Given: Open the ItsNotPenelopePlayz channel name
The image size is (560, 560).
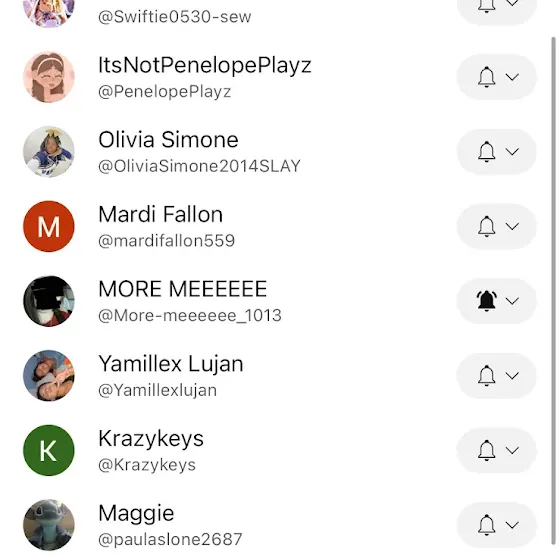Looking at the screenshot, I should coord(205,65).
